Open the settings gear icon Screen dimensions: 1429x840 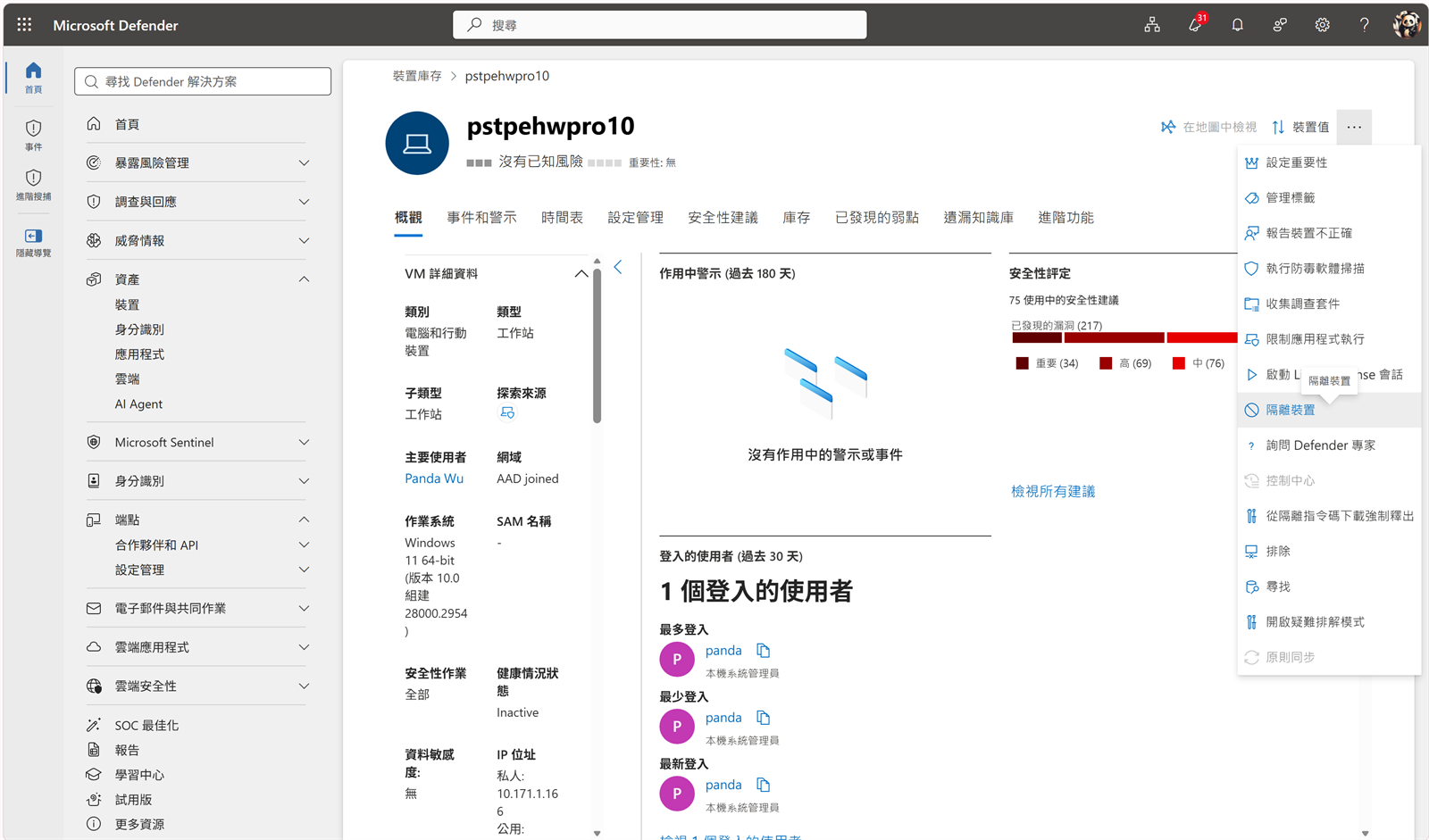click(x=1322, y=25)
